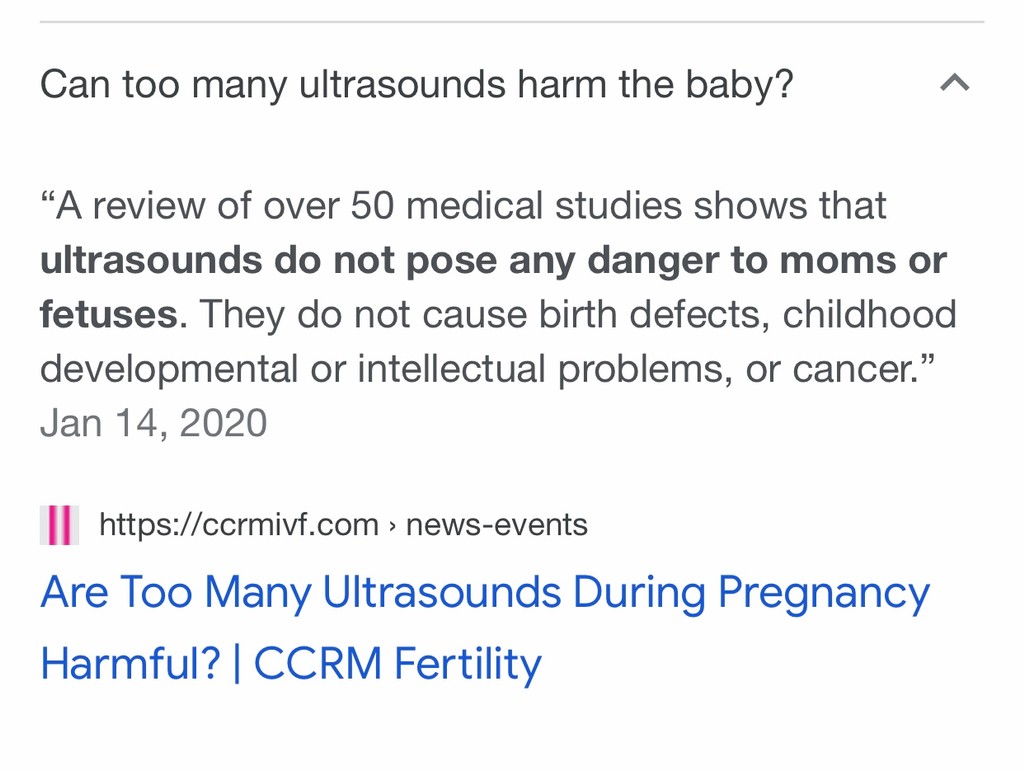The height and width of the screenshot is (770, 1024).
Task: Click the 'They do not cause birth defects' sentence
Action: click(481, 315)
